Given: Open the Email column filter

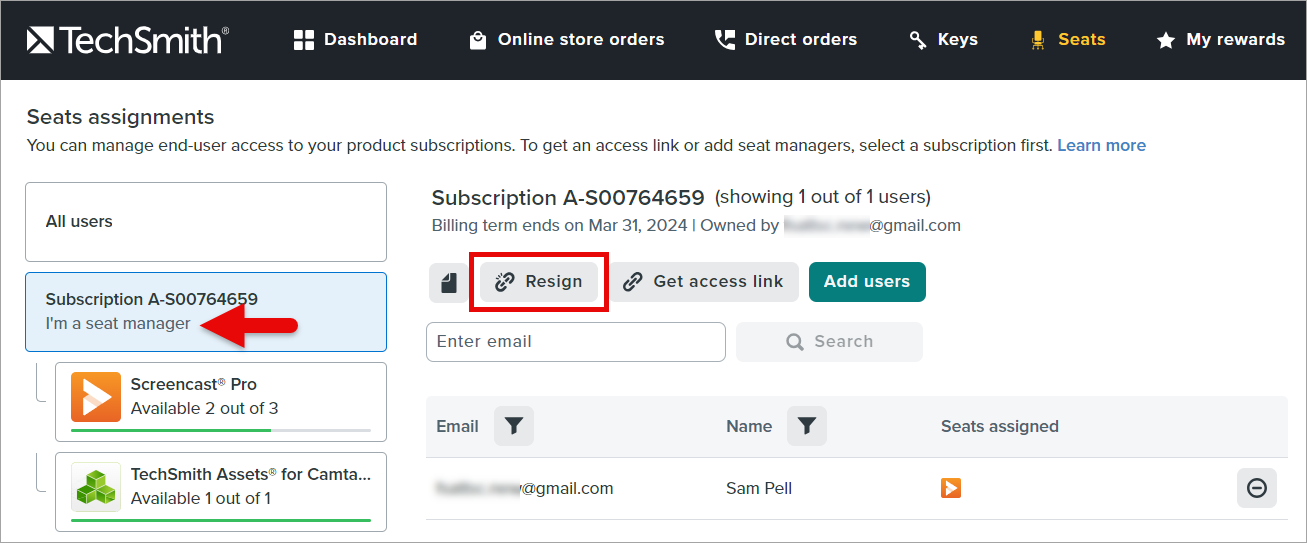Looking at the screenshot, I should [x=513, y=426].
